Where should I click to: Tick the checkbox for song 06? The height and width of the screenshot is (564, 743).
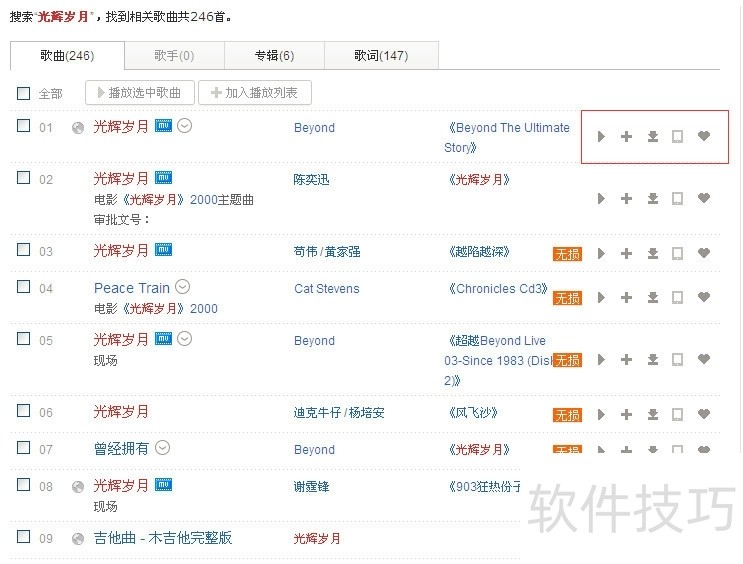(x=23, y=411)
